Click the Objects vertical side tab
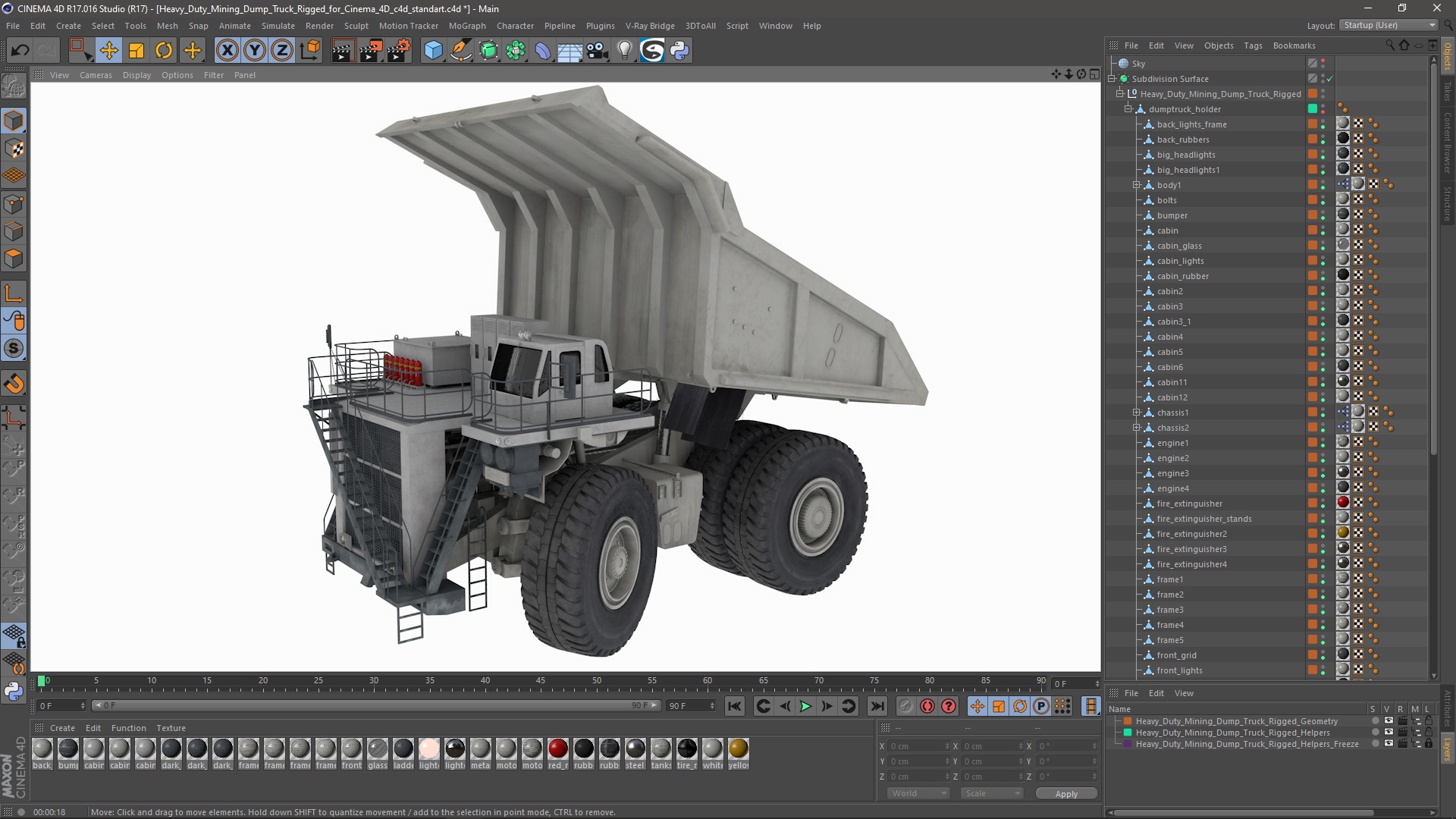Screen dimensions: 1456x819 1448,56
